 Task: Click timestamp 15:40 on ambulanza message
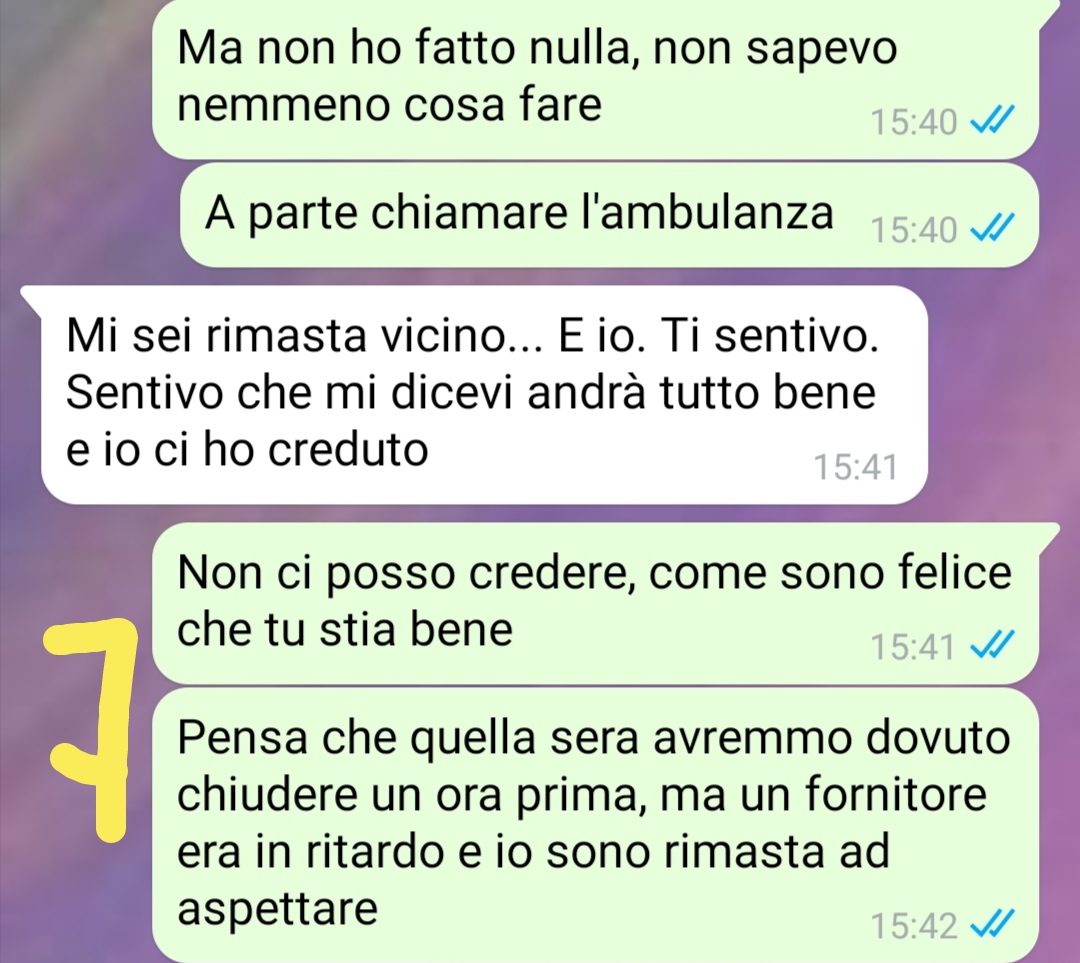click(x=914, y=229)
